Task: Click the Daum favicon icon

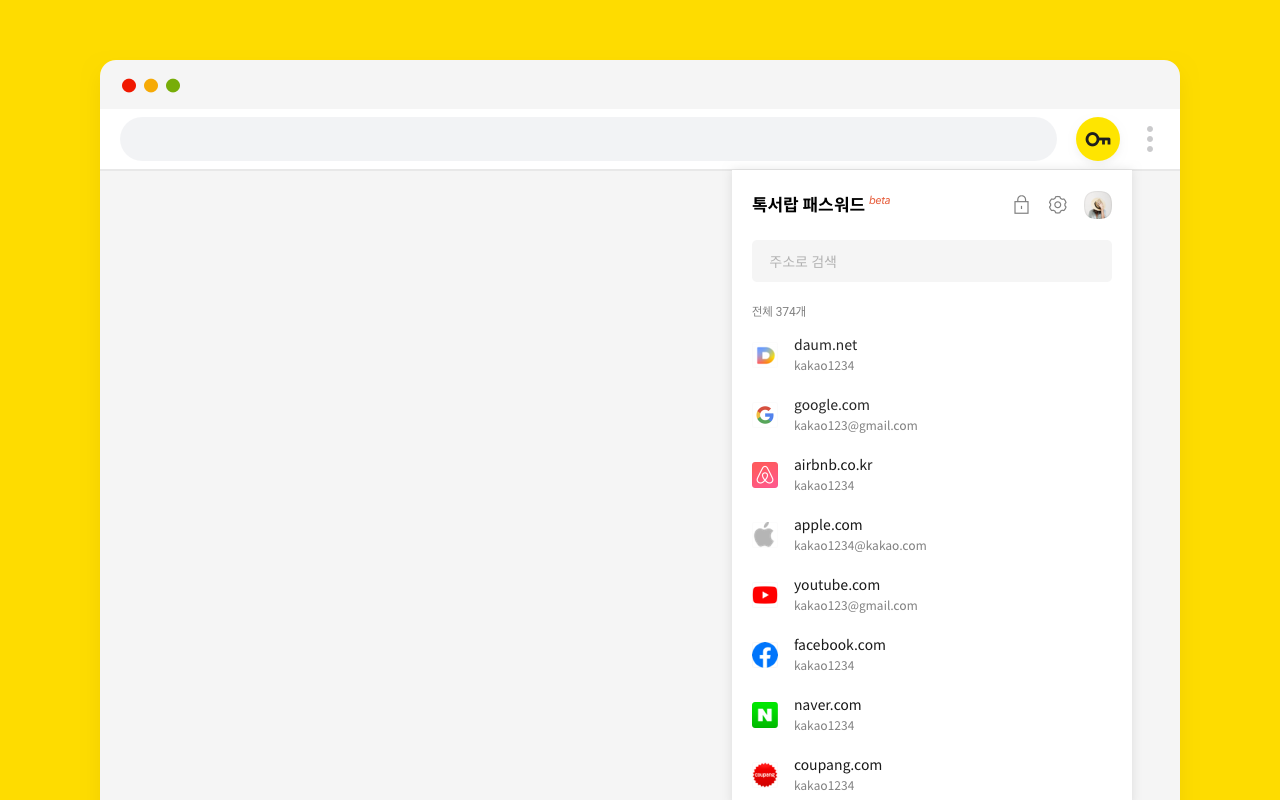Action: coord(765,355)
